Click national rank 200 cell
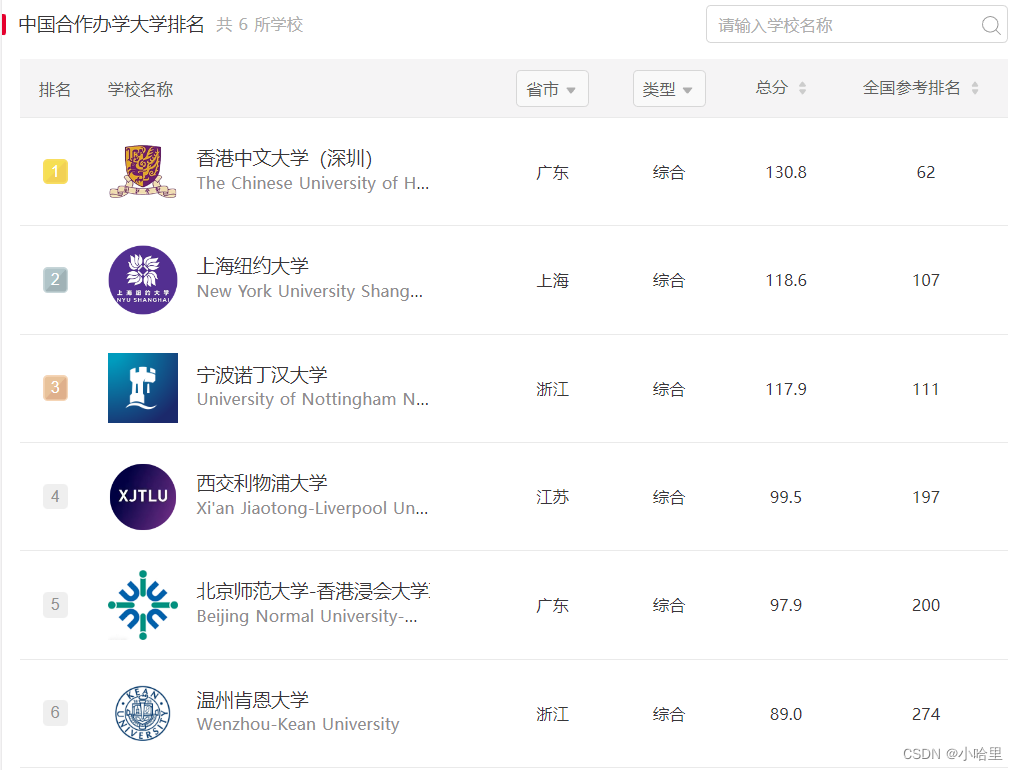Viewport: 1018px width, 770px height. (x=926, y=605)
